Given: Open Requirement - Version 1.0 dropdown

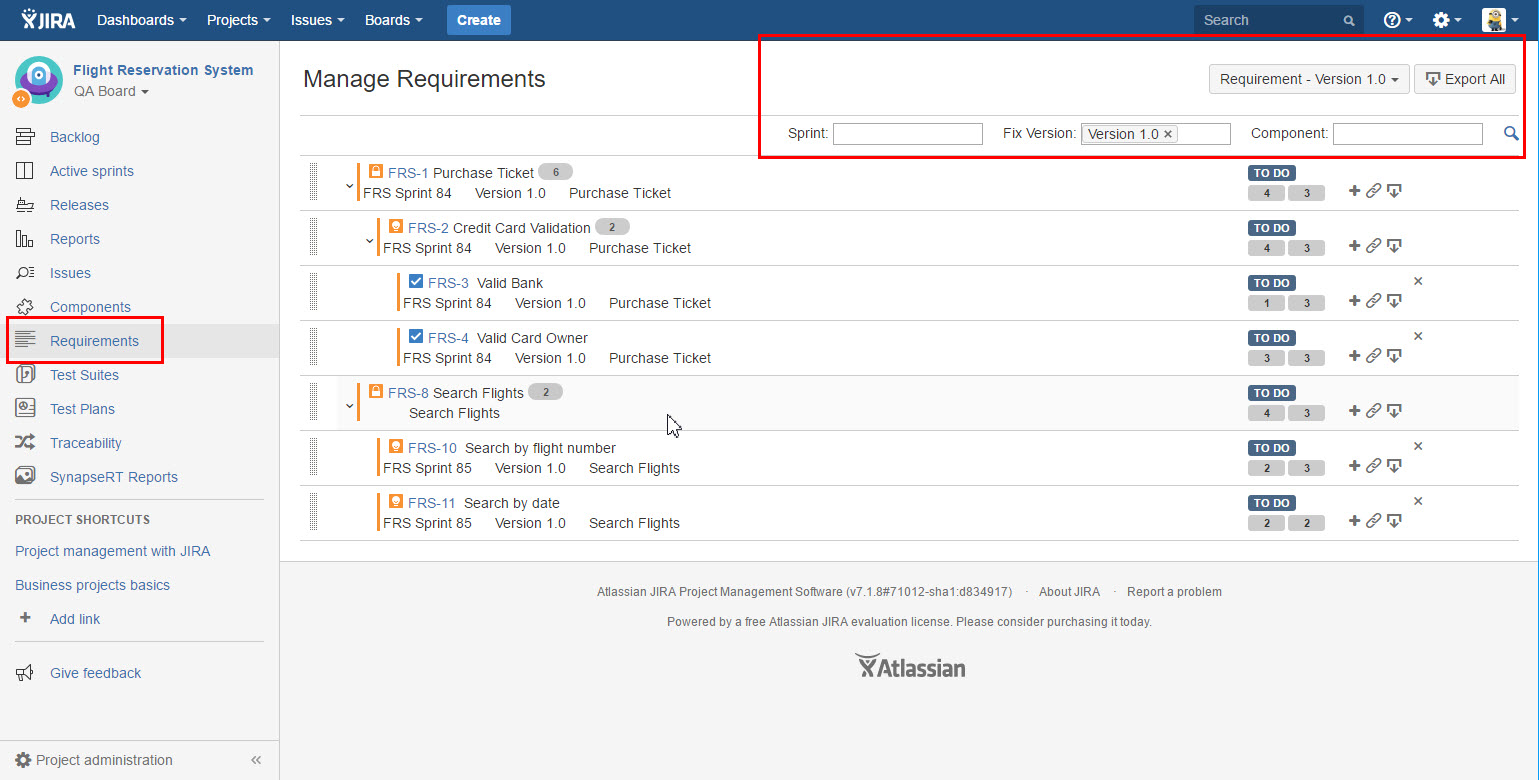Looking at the screenshot, I should pos(1309,79).
